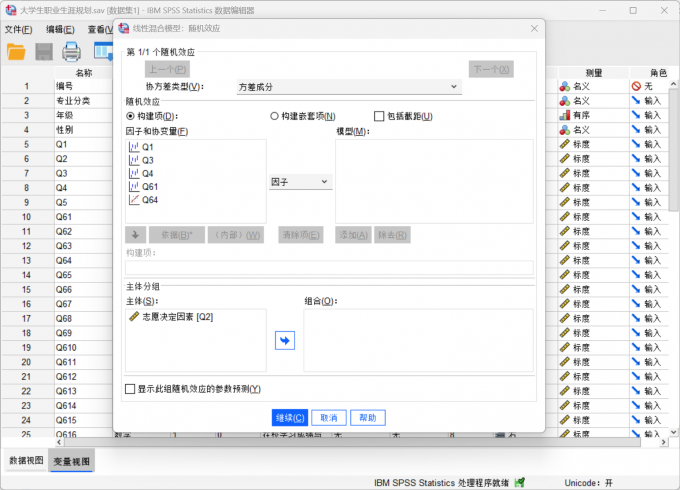The width and height of the screenshot is (680, 490).
Task: Click the down arrow button below factor list
Action: pyautogui.click(x=135, y=235)
